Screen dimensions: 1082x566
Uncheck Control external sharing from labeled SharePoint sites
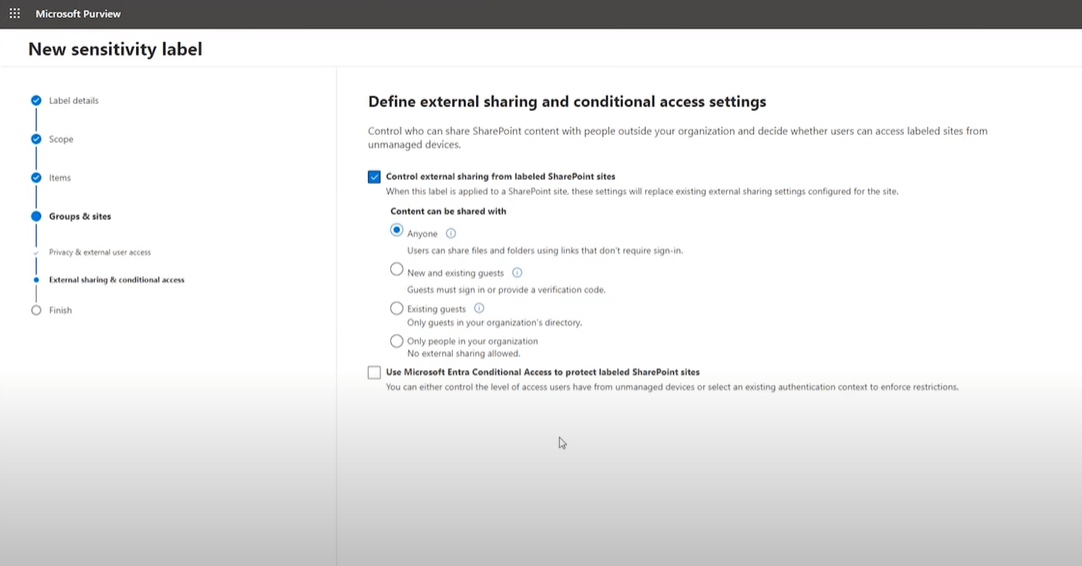[374, 177]
